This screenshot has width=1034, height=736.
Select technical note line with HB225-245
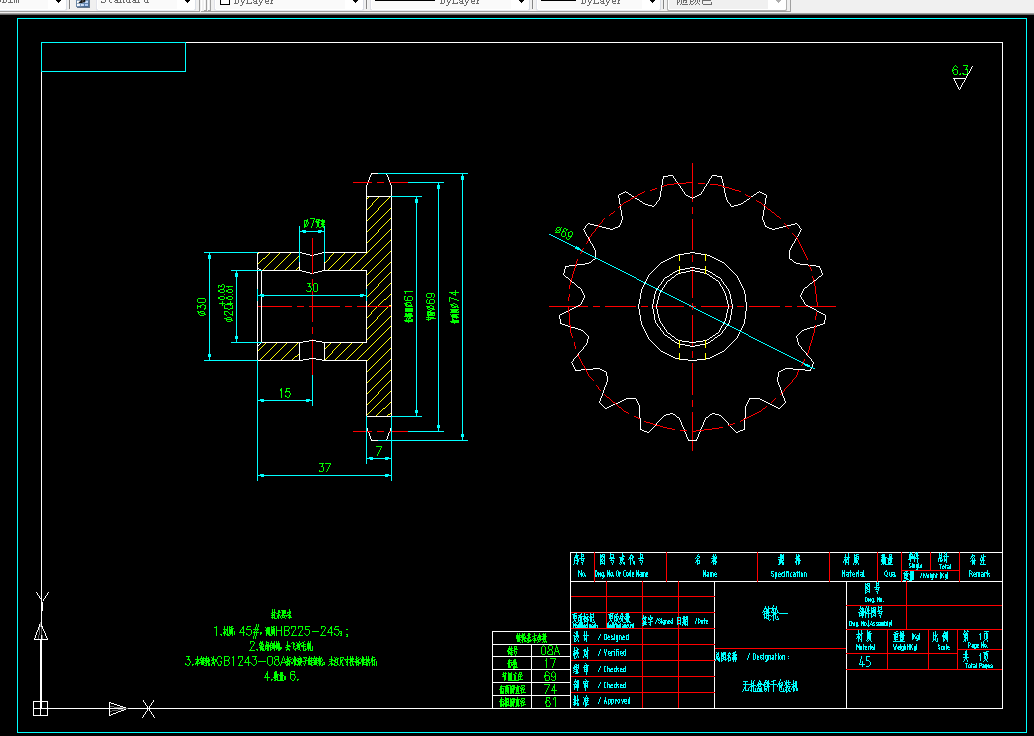[x=282, y=631]
